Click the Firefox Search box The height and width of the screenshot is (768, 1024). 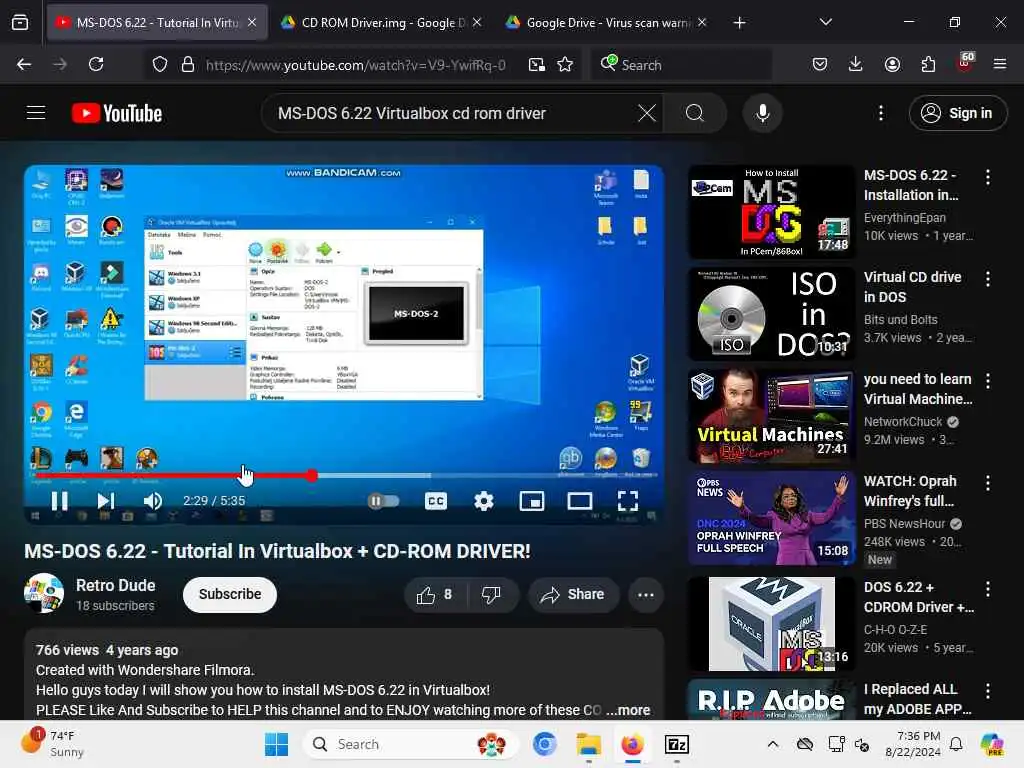pos(681,65)
